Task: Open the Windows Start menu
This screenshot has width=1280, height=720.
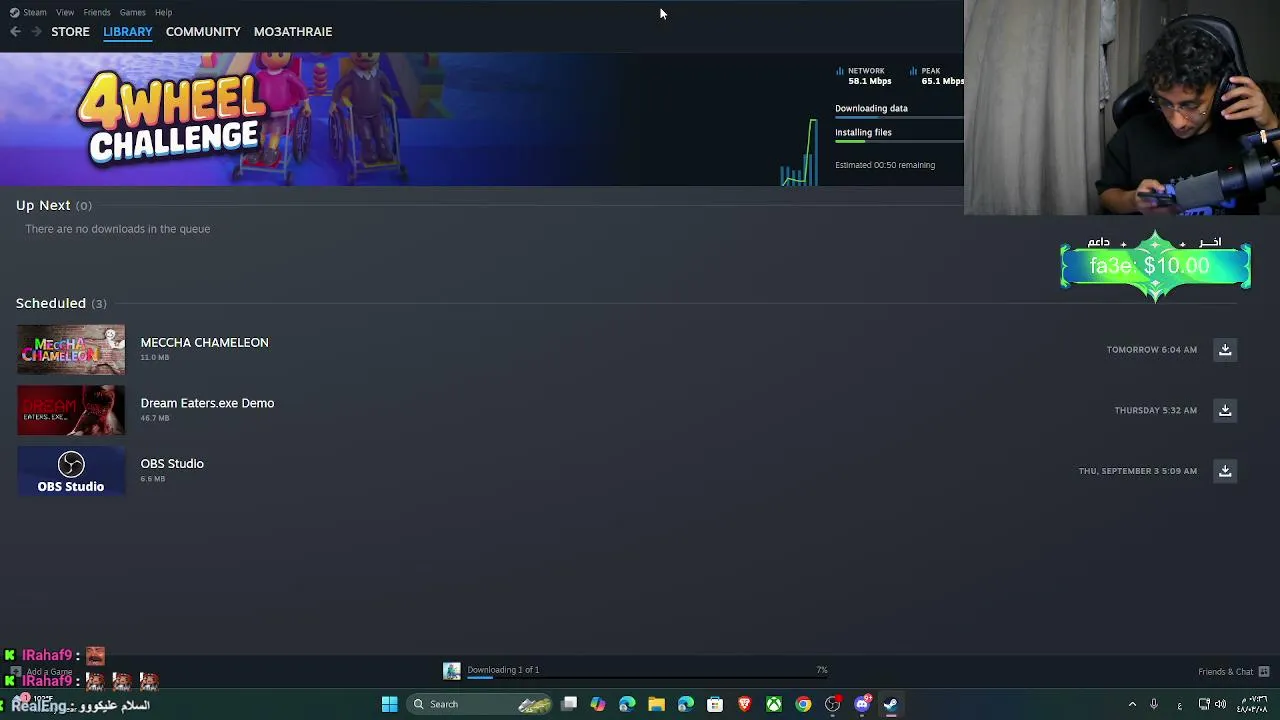Action: [x=390, y=704]
